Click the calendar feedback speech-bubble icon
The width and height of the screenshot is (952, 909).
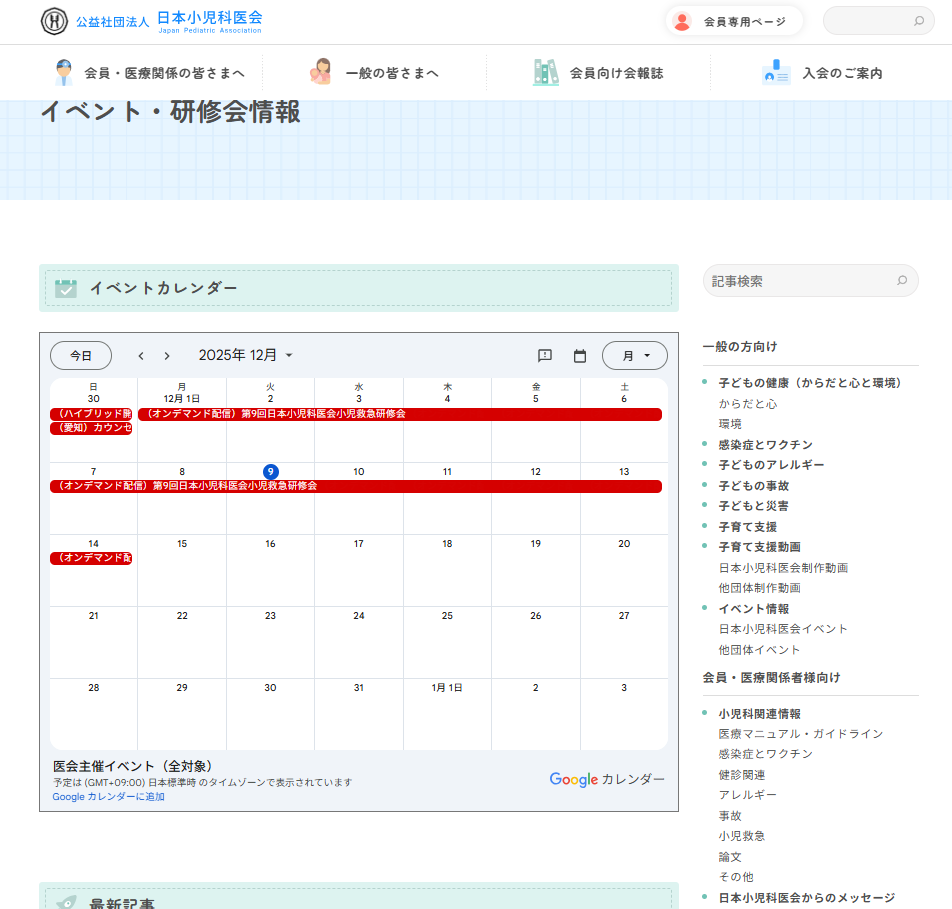point(545,356)
